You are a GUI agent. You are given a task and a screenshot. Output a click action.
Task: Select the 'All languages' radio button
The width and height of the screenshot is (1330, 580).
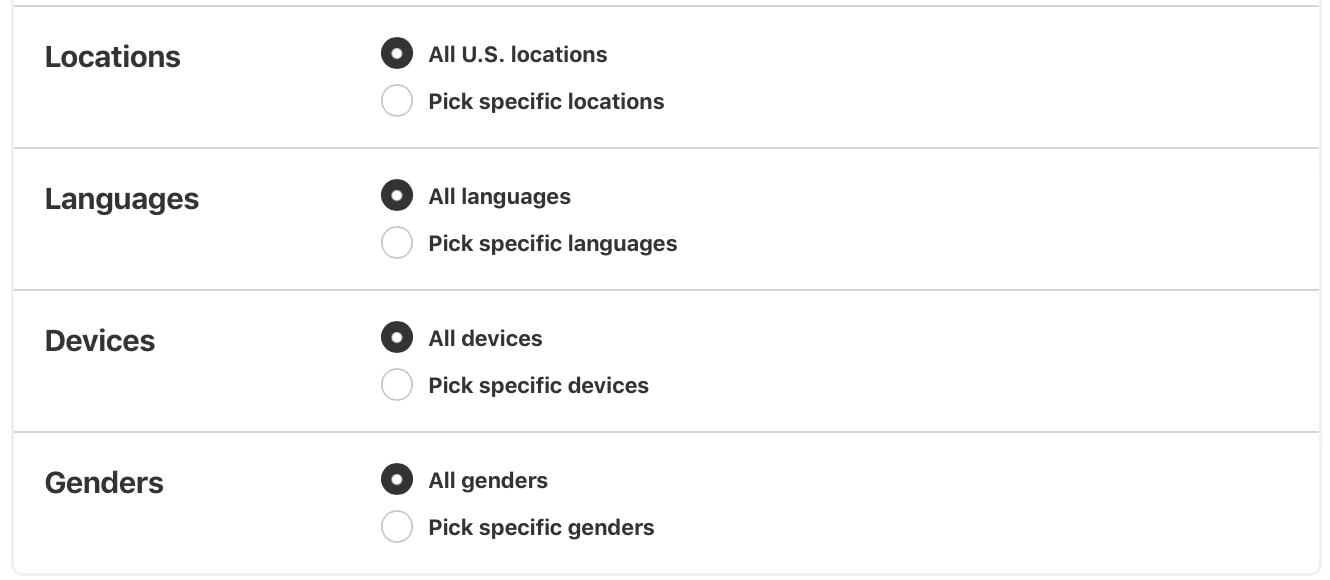pyautogui.click(x=397, y=196)
